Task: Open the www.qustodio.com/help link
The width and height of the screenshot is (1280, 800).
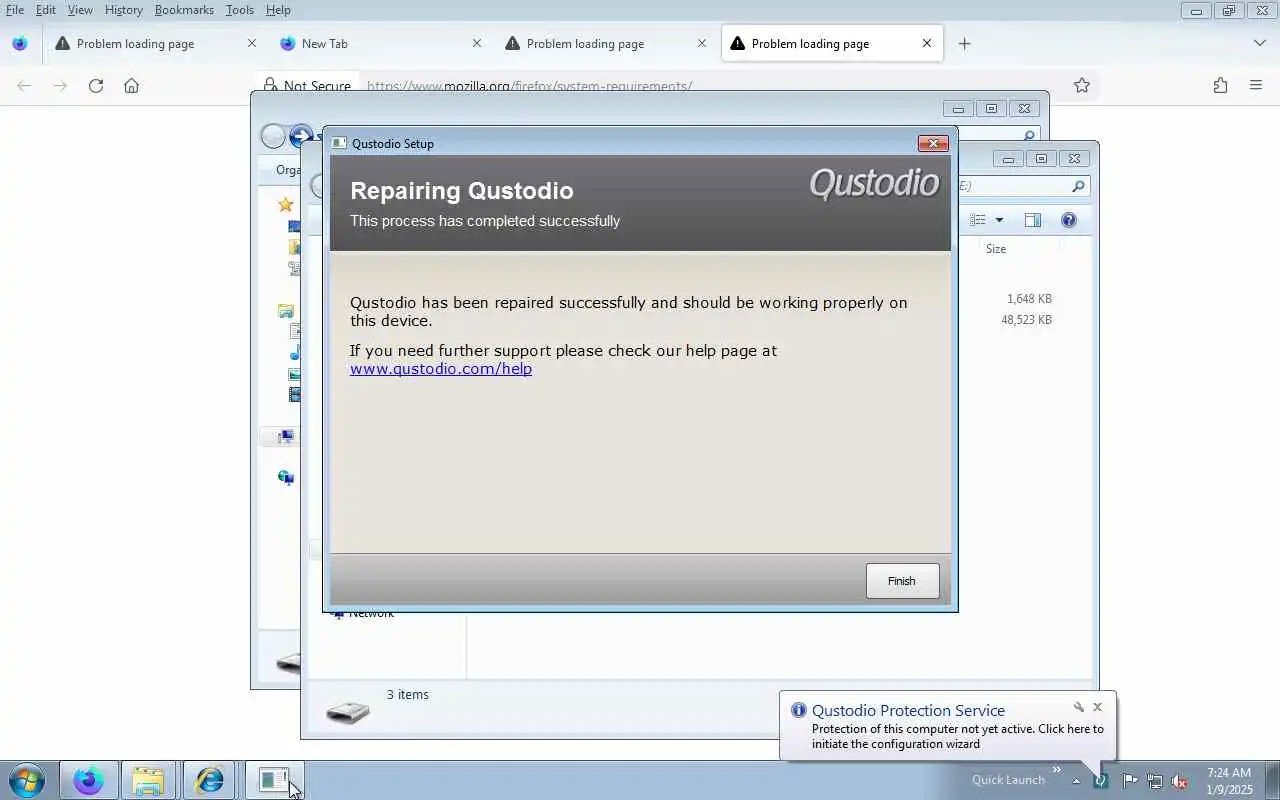Action: pos(441,369)
